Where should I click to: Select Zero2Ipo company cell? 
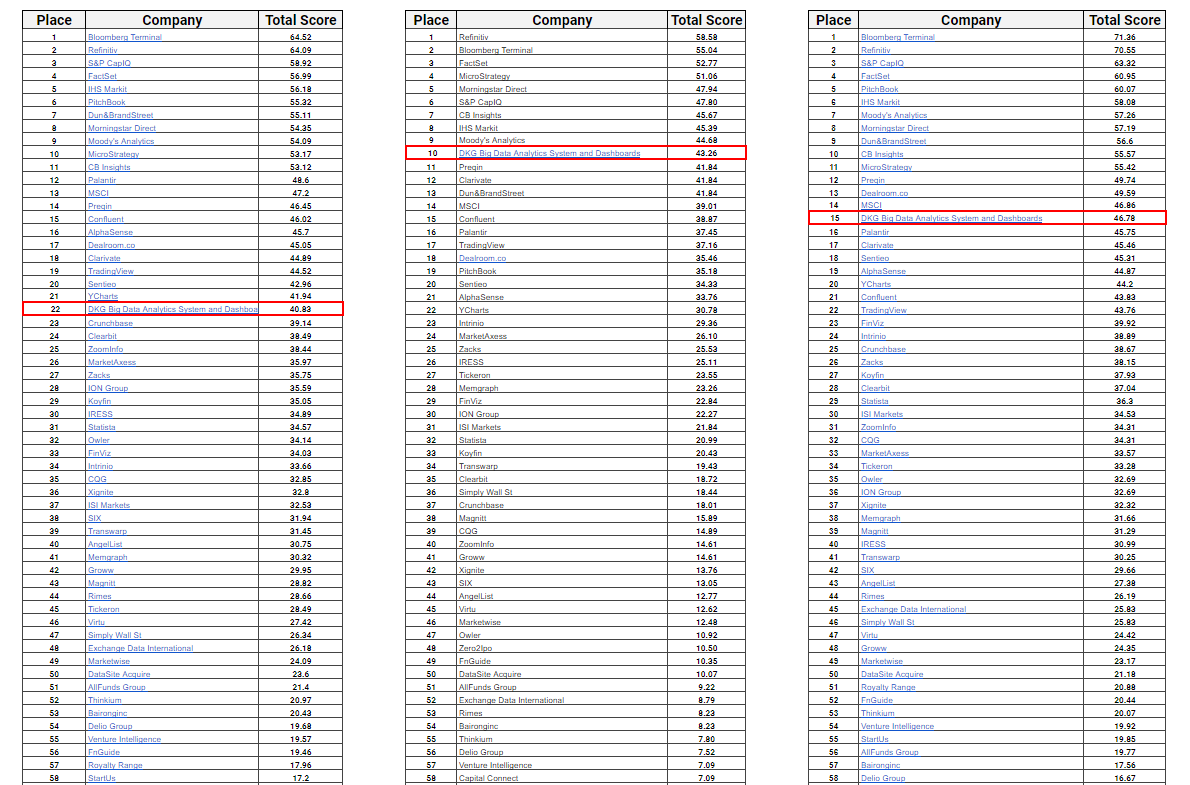point(478,648)
